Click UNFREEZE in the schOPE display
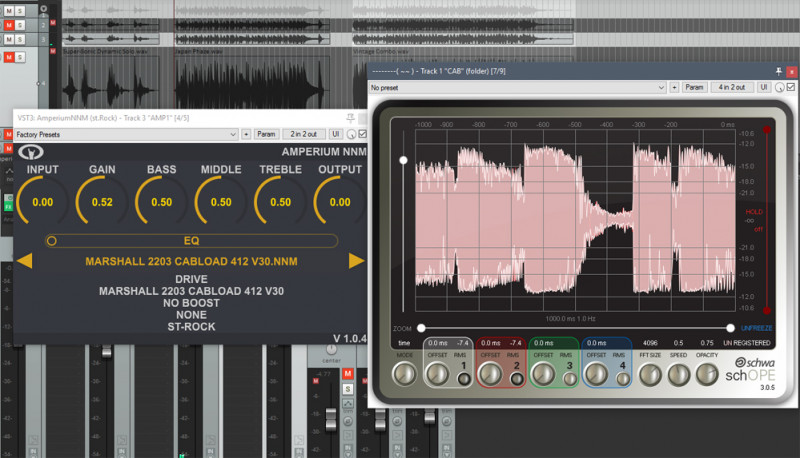 point(757,327)
